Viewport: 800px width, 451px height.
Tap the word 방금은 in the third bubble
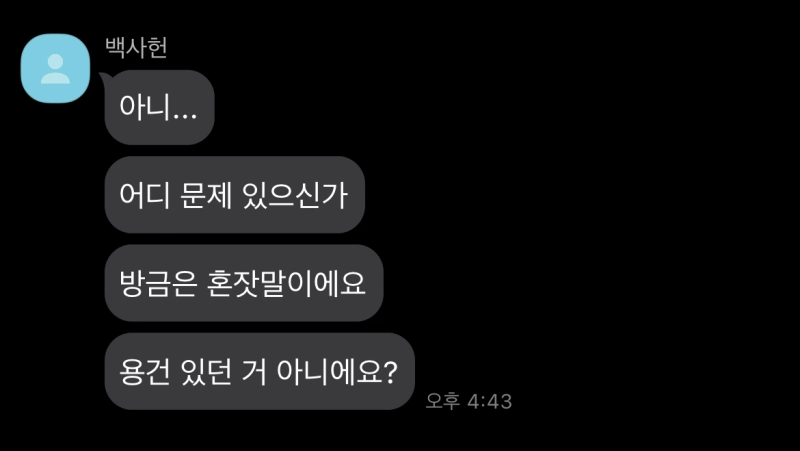[x=158, y=284]
